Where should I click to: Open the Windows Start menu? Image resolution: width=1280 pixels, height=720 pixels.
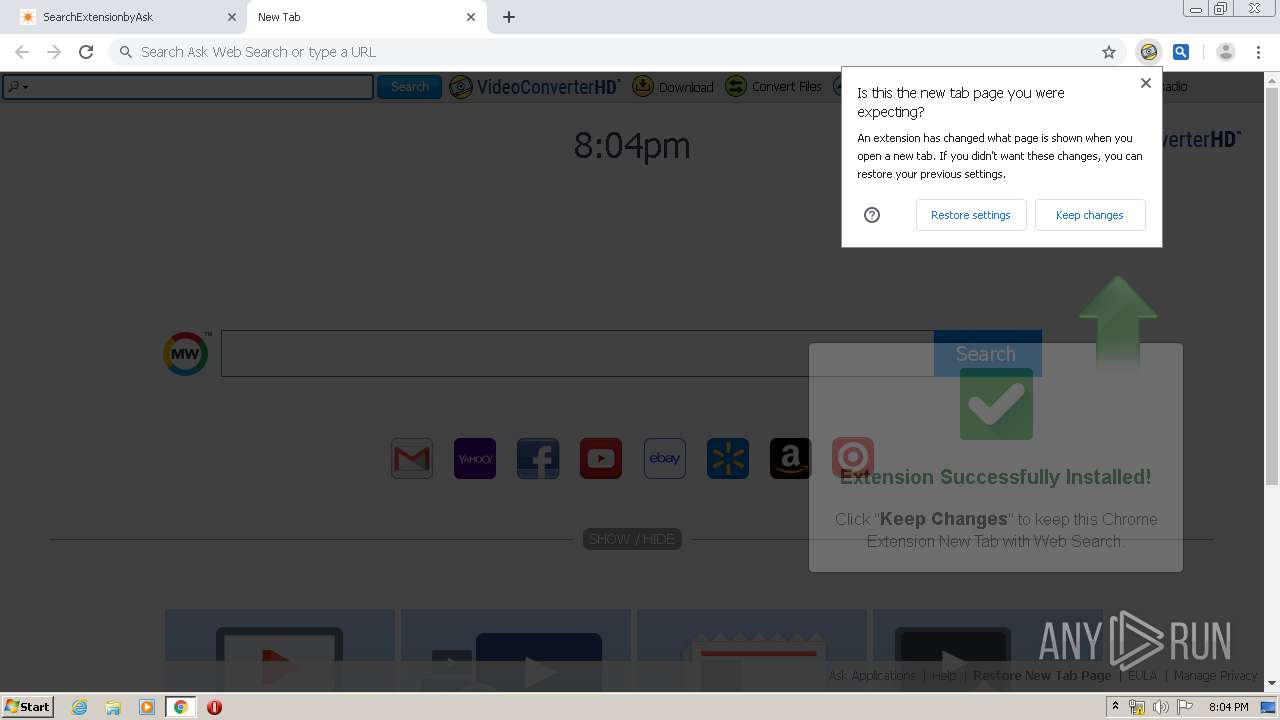[x=28, y=706]
